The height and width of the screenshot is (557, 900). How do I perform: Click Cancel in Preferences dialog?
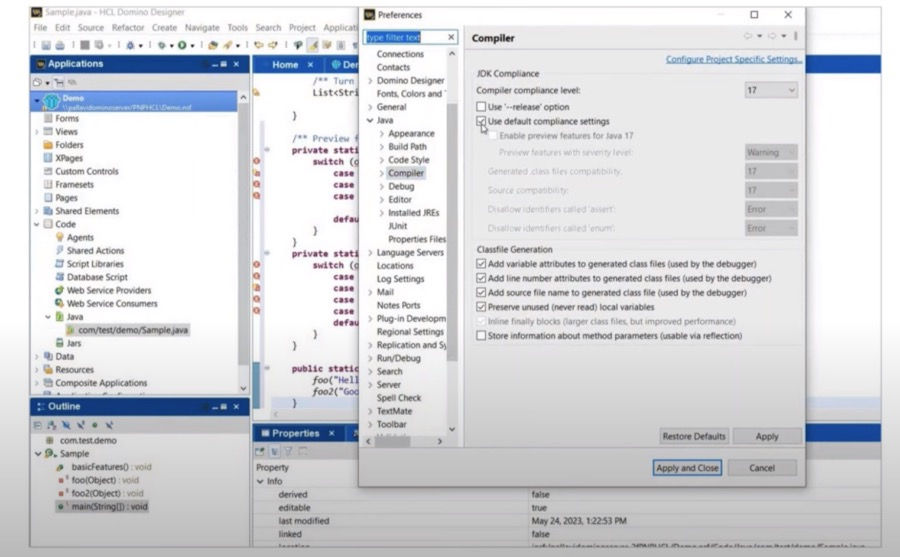point(762,468)
